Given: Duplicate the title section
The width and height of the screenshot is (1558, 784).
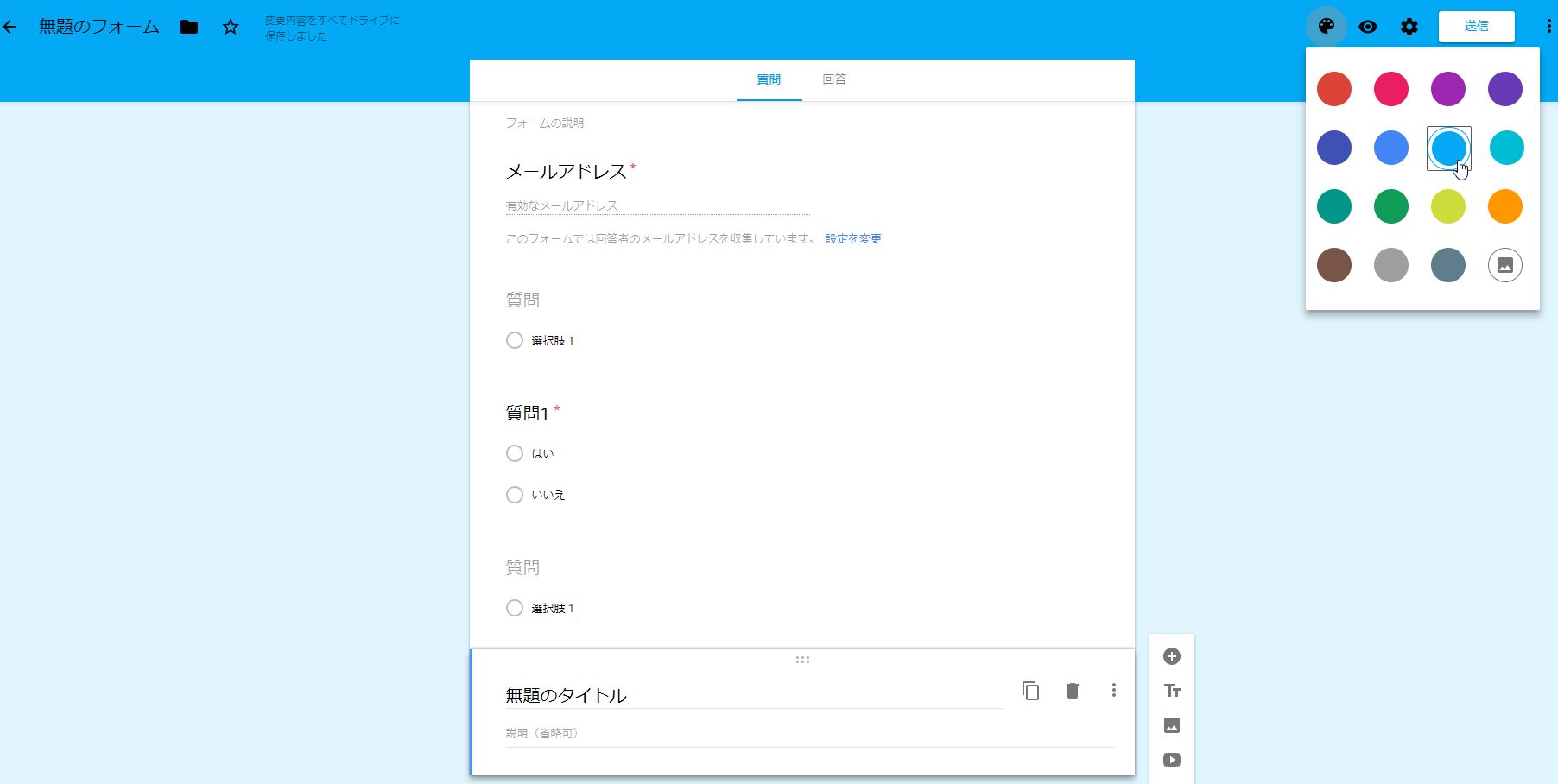Looking at the screenshot, I should [1030, 691].
